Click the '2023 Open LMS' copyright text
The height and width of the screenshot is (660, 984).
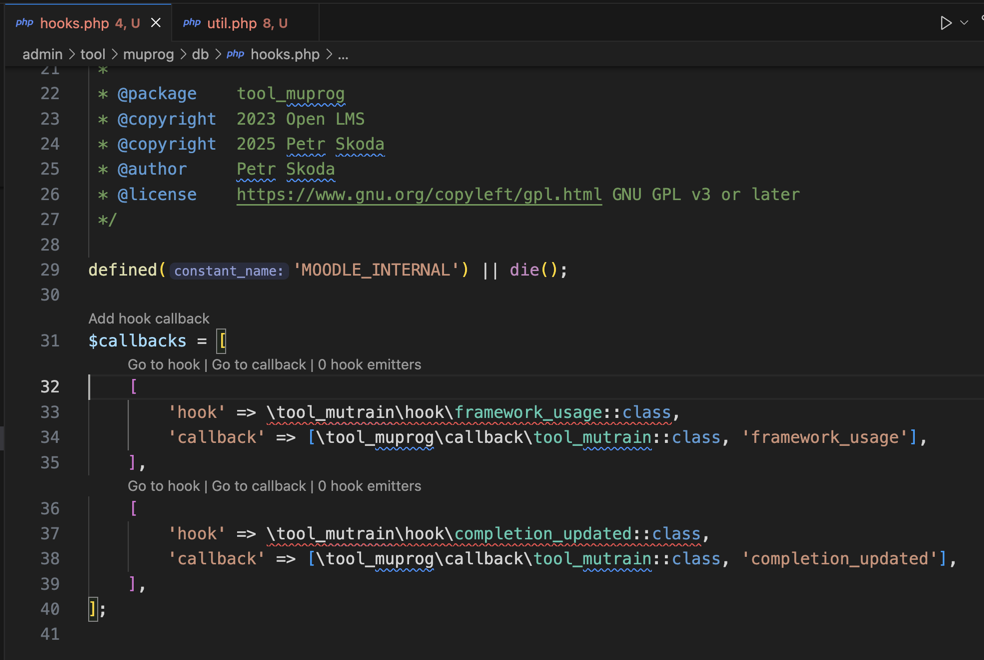(x=301, y=119)
